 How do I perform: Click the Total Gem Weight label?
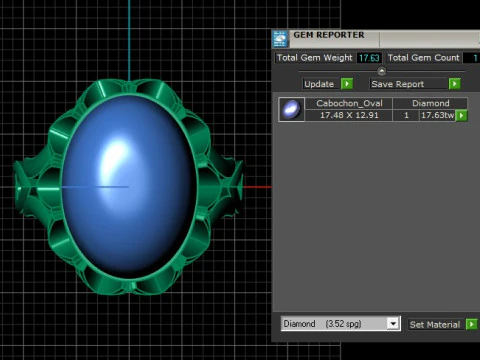pyautogui.click(x=314, y=58)
